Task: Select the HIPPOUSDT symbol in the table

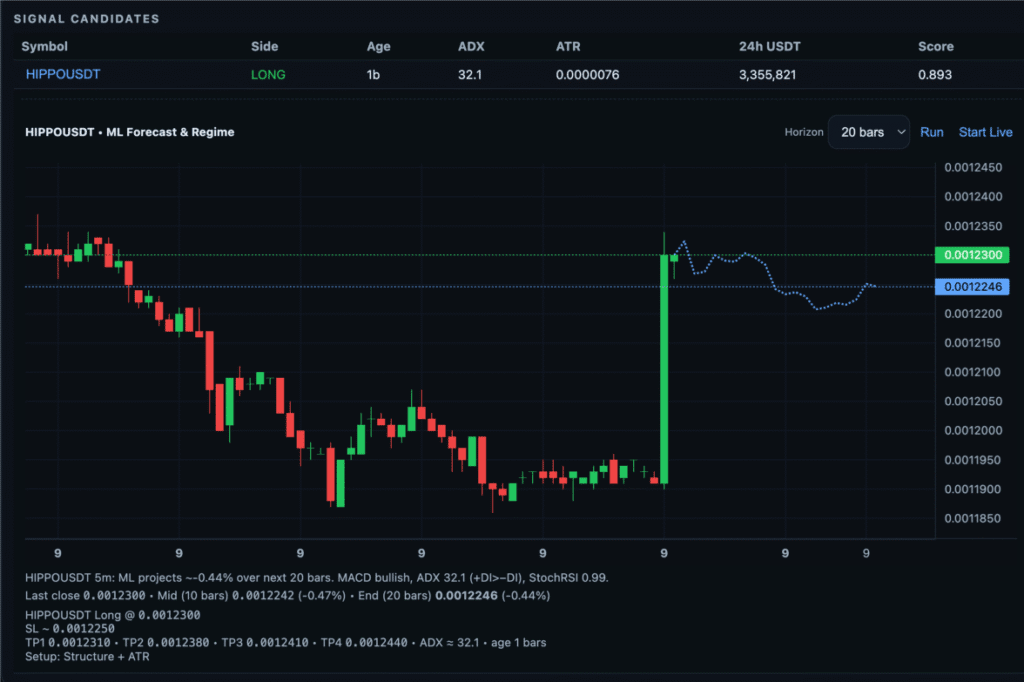Action: (x=61, y=75)
